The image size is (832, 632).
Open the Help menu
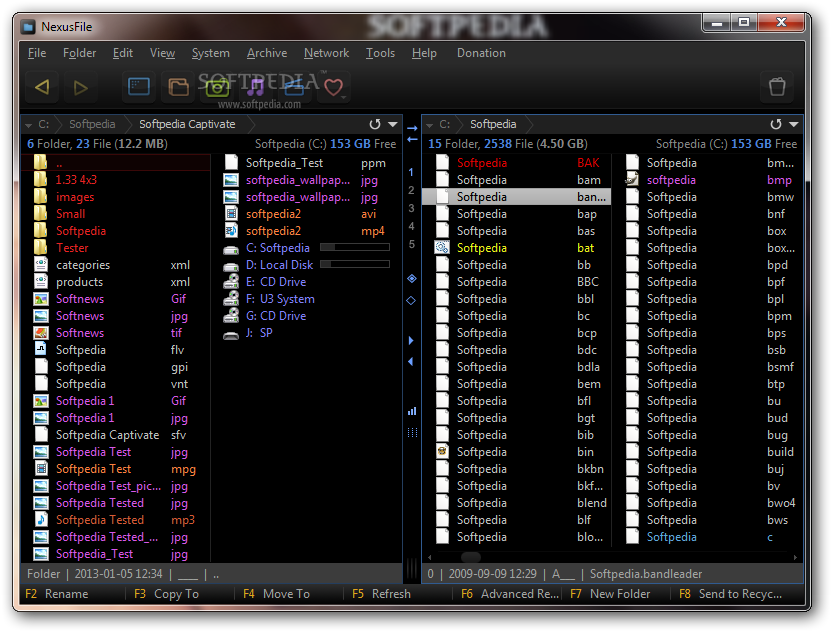[x=424, y=53]
